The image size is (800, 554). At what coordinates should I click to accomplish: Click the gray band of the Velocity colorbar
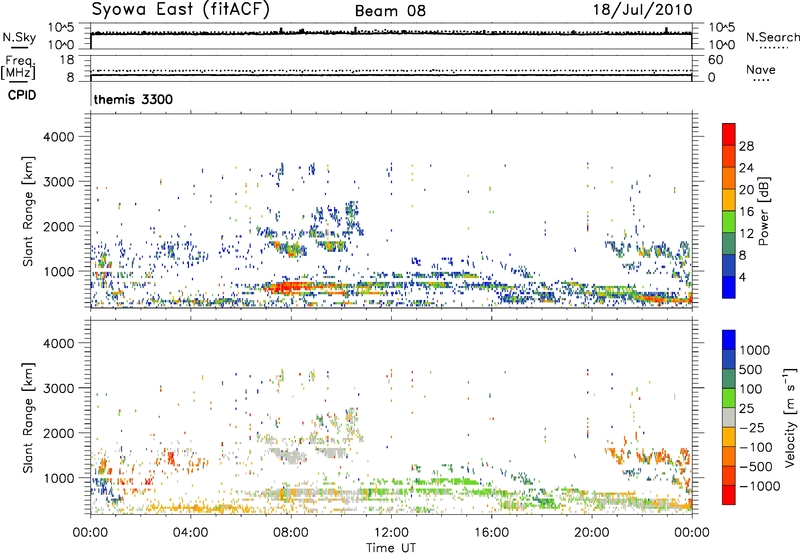(729, 418)
